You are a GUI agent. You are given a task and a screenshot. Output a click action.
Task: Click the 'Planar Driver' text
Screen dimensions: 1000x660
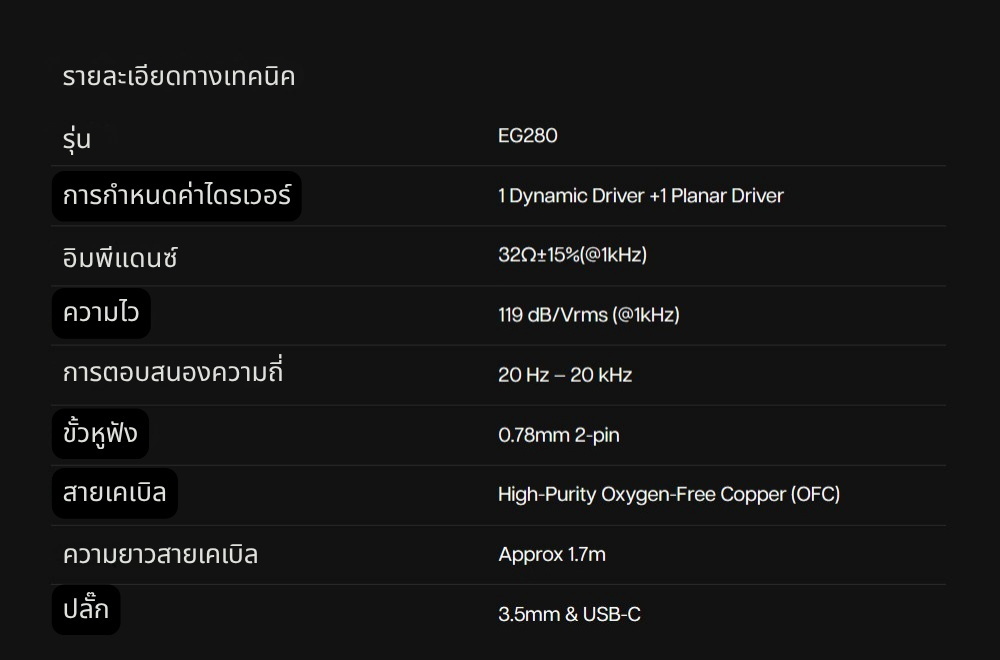pyautogui.click(x=727, y=196)
